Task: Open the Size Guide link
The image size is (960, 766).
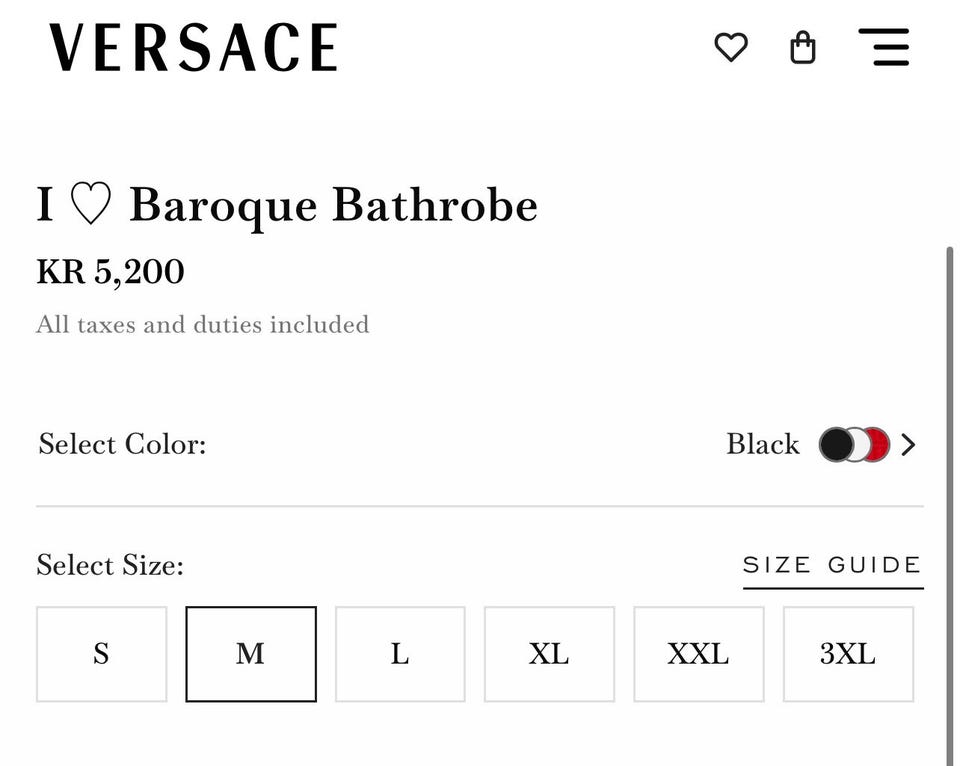Action: (832, 566)
